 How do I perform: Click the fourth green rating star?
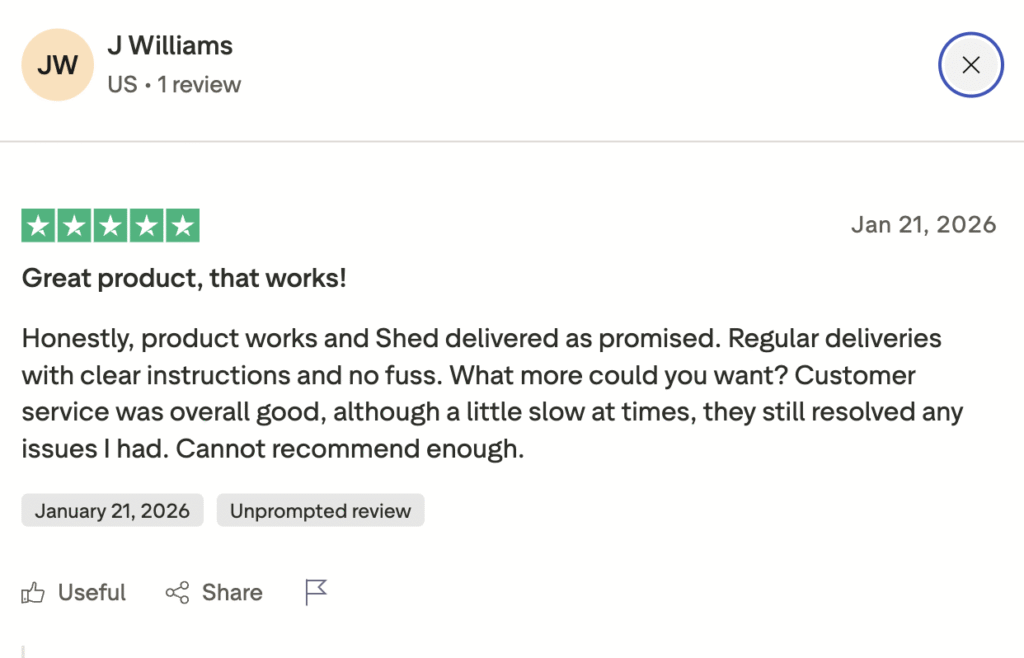(146, 226)
